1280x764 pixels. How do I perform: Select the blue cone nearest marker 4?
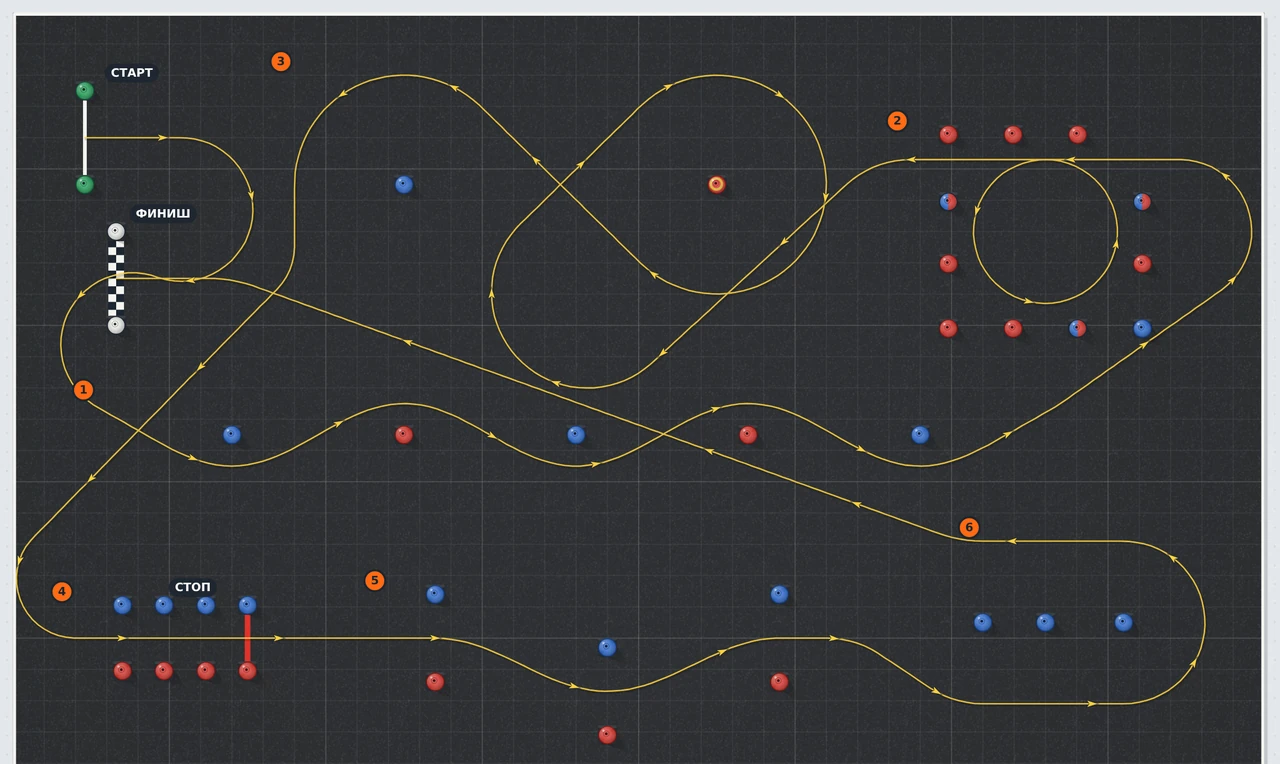[x=122, y=605]
